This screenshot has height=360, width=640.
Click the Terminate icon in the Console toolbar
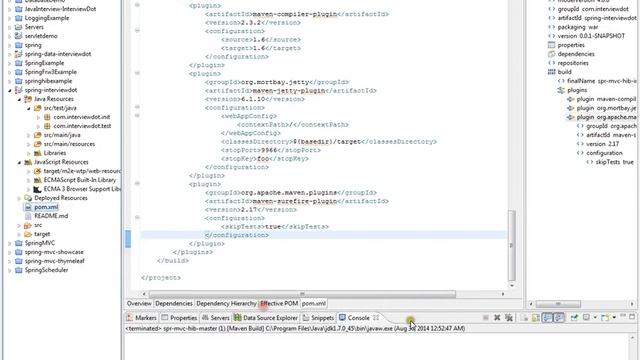pos(485,318)
